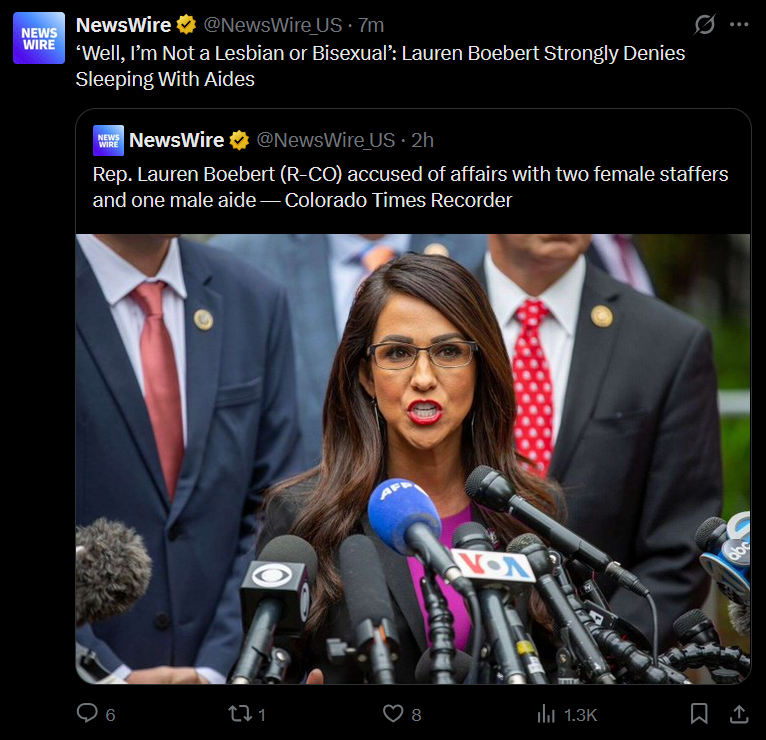Image resolution: width=766 pixels, height=740 pixels.
Task: Like the post with the heart icon
Action: pos(393,713)
